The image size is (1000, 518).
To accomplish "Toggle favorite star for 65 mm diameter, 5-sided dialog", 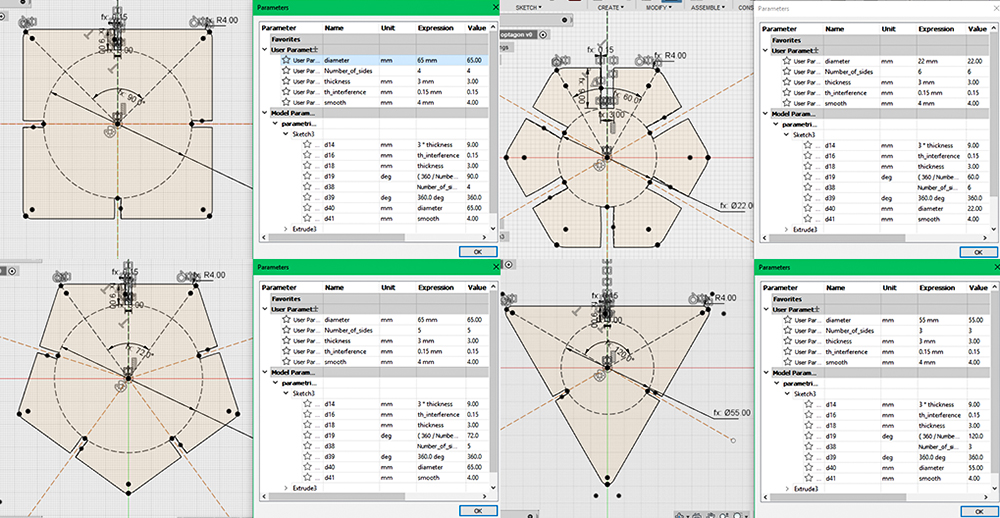I will (x=286, y=320).
